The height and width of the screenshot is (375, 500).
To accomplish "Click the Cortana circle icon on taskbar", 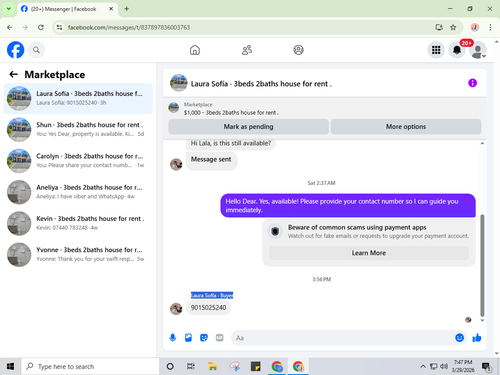I will point(170,367).
